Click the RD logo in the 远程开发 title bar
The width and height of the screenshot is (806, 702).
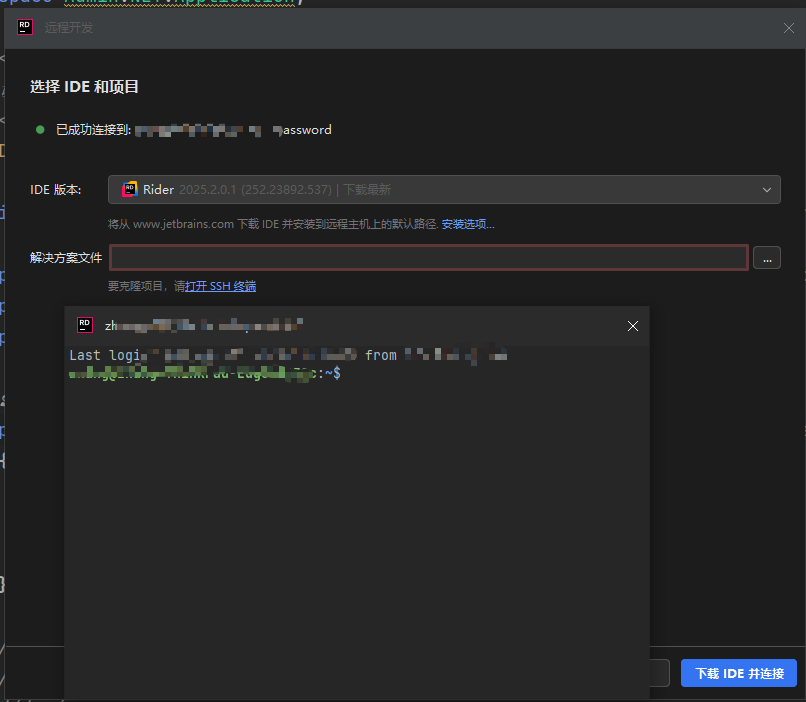tap(26, 28)
